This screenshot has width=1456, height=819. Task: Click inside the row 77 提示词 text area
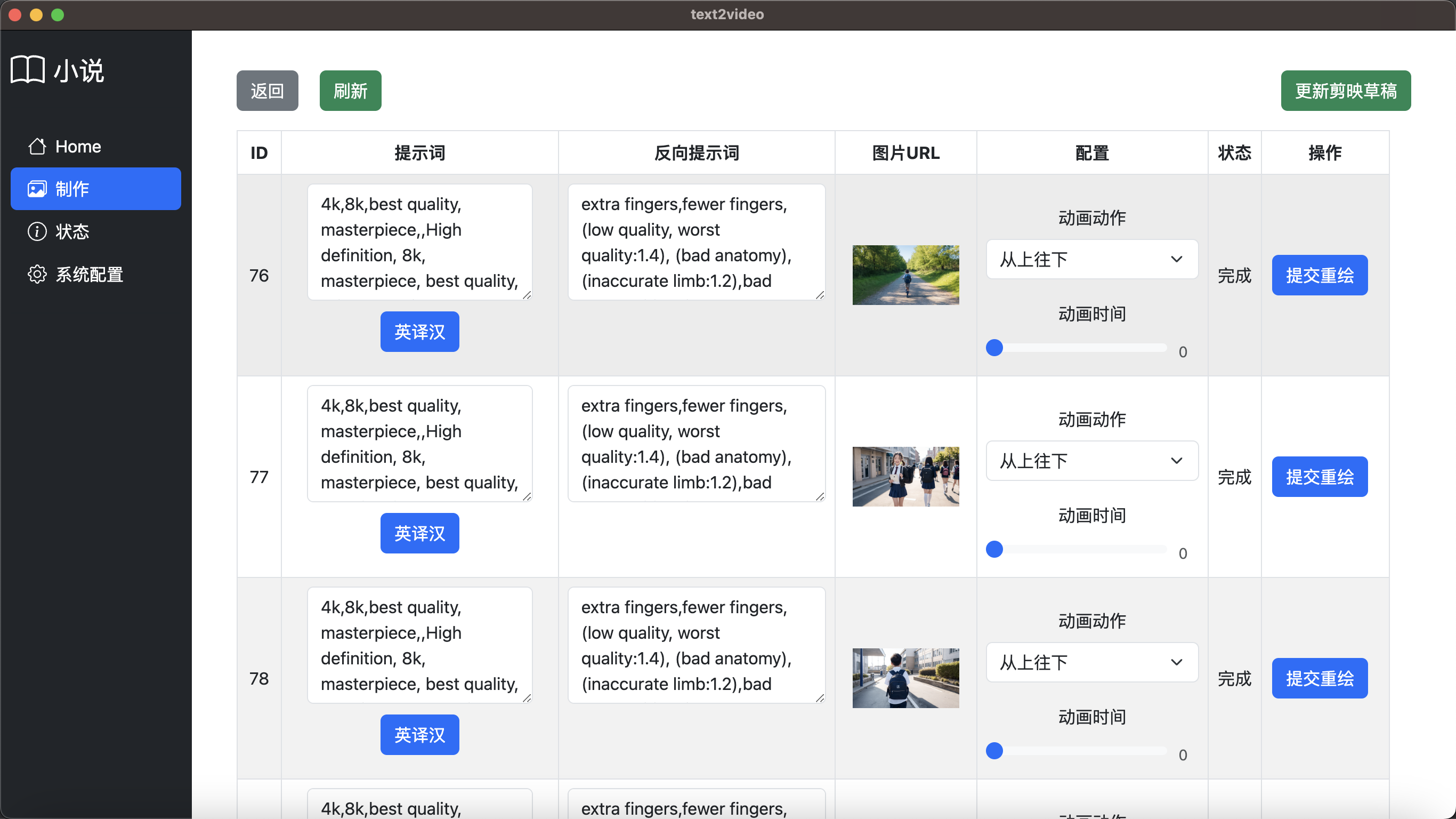pos(419,444)
